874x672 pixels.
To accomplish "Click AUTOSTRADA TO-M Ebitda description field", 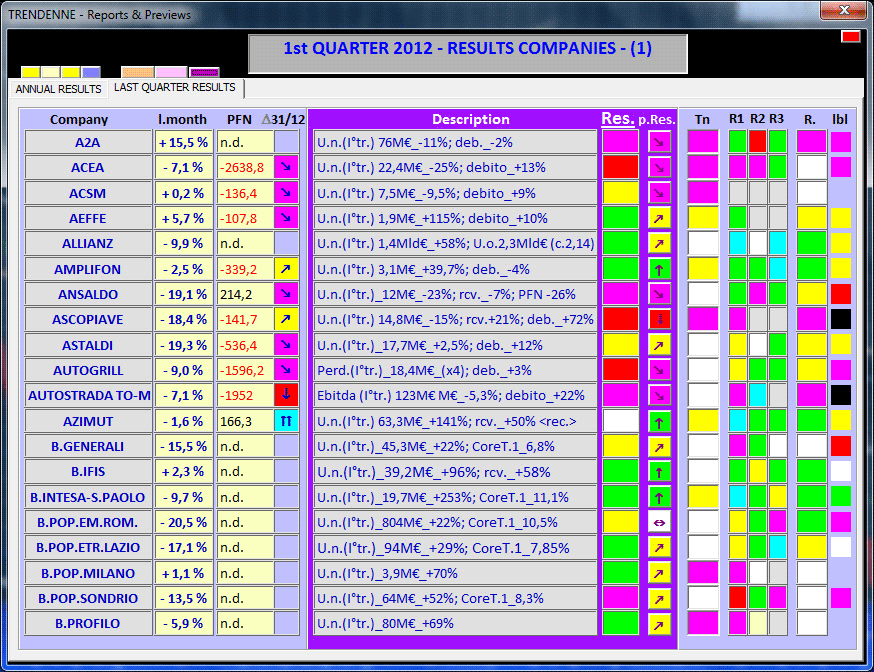I will [x=455, y=396].
